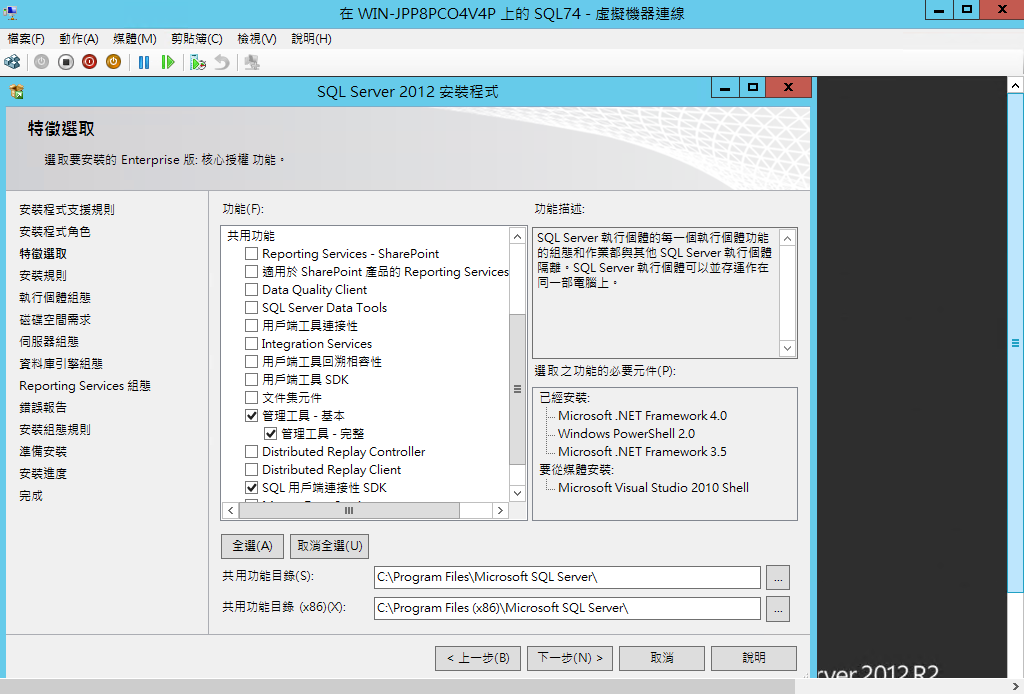Click feature list scroll down arrow

(x=517, y=493)
